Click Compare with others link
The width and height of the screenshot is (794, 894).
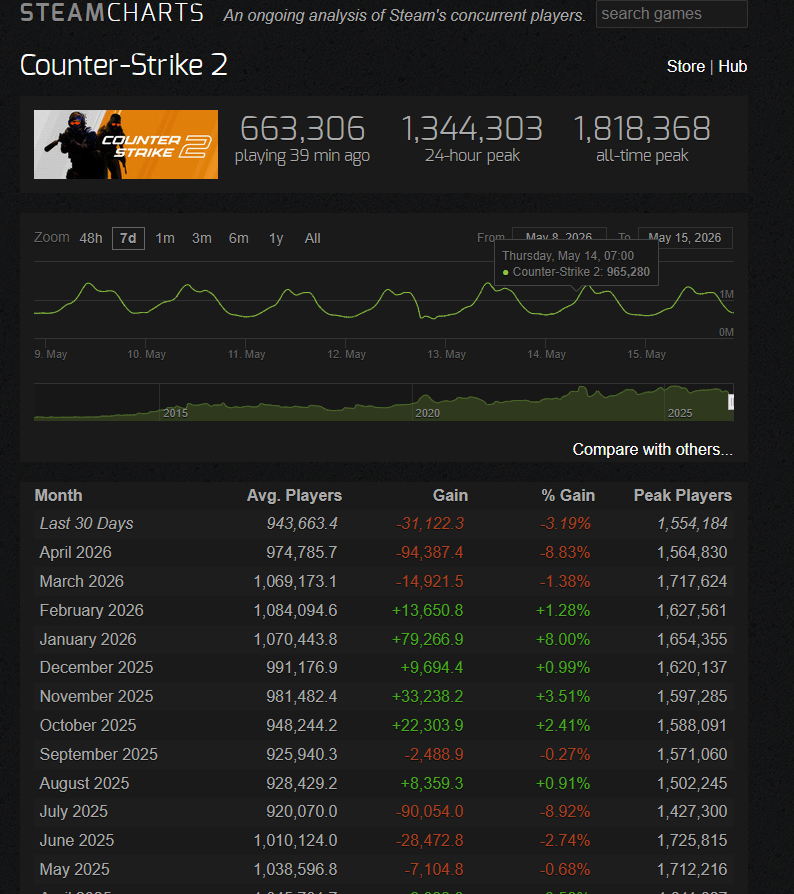tap(652, 449)
